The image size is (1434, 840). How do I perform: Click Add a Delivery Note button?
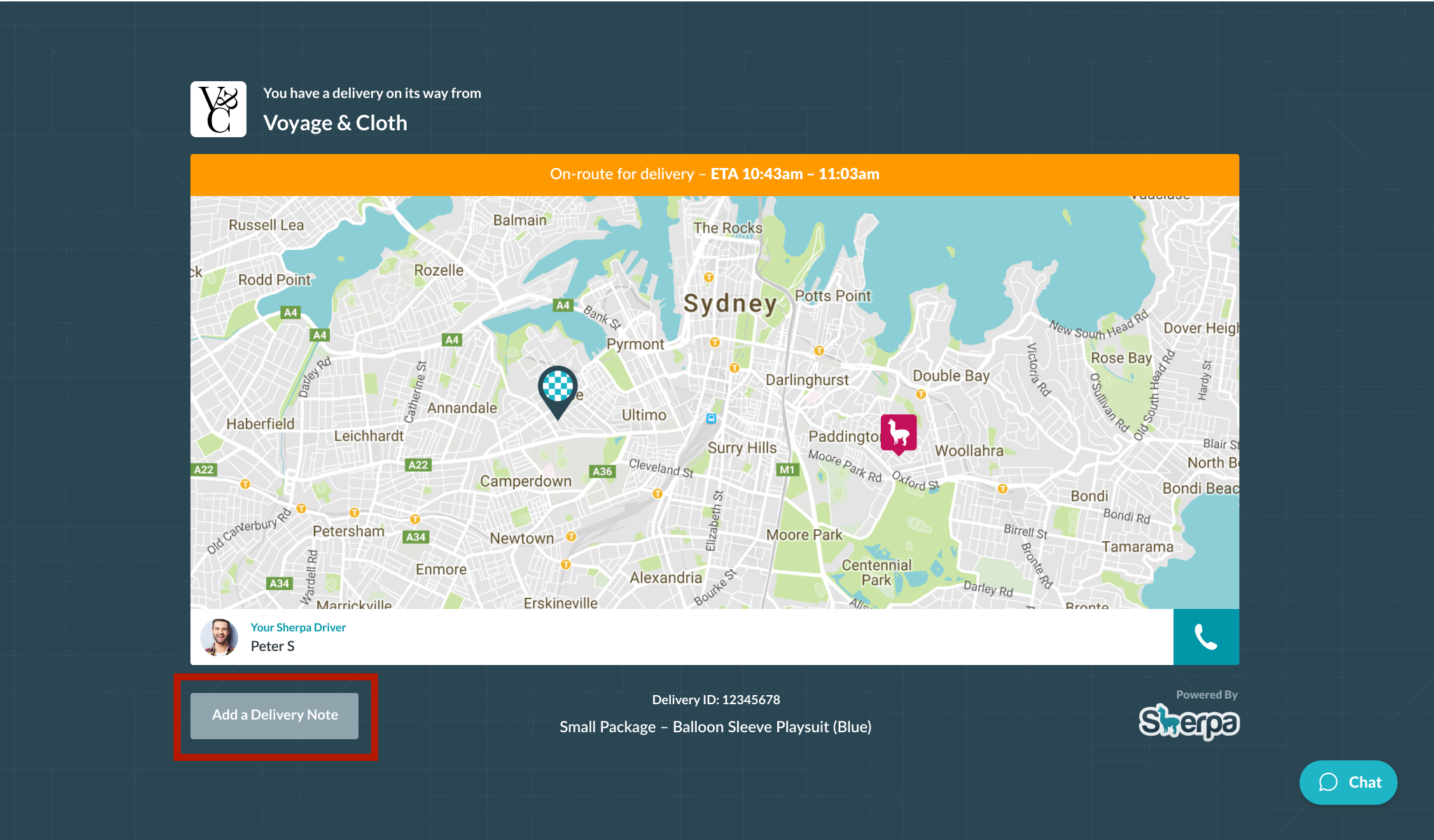274,715
